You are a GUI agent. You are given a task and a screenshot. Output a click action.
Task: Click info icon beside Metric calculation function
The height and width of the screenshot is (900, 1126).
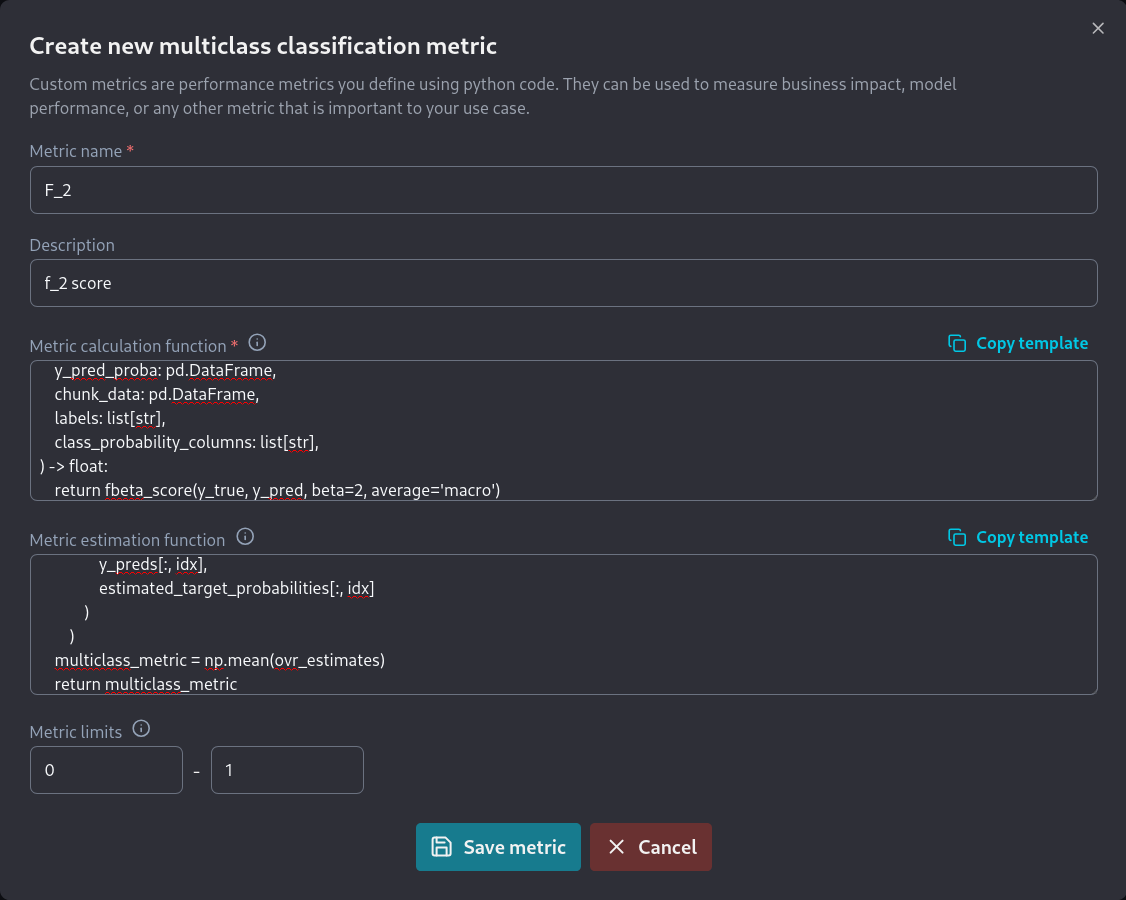257,343
